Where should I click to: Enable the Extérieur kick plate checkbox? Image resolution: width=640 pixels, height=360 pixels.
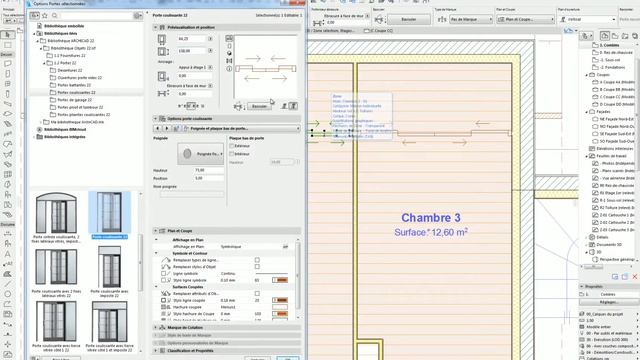232,146
